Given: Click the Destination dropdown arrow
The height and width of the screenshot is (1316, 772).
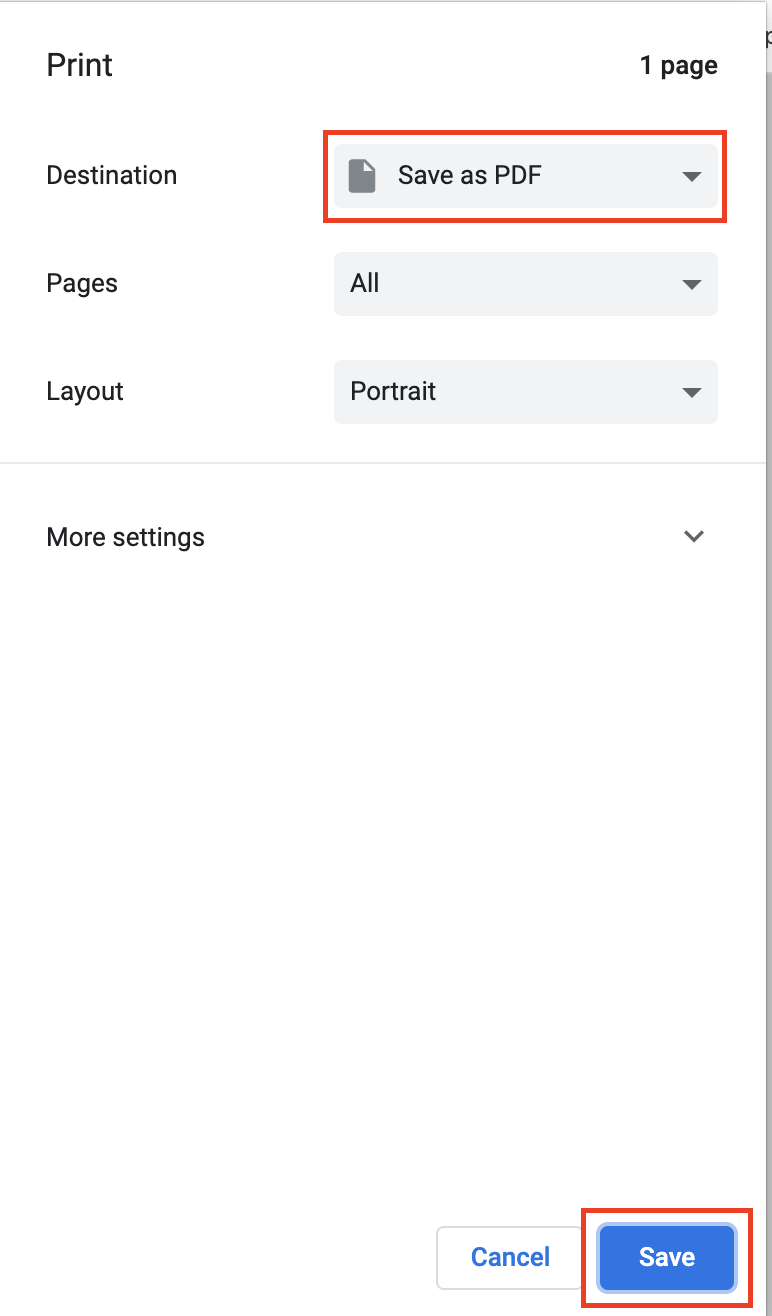Looking at the screenshot, I should pos(691,176).
